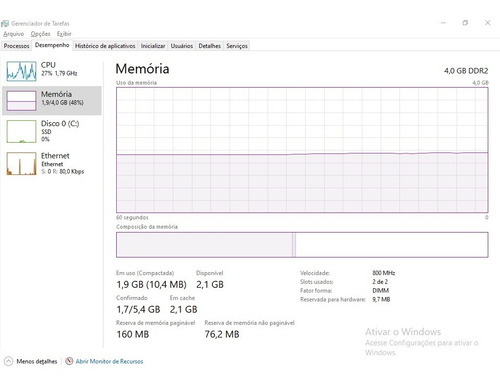Screen dimensions: 500x387
Task: Click the Resource Monitor gauge icon
Action: click(x=69, y=361)
